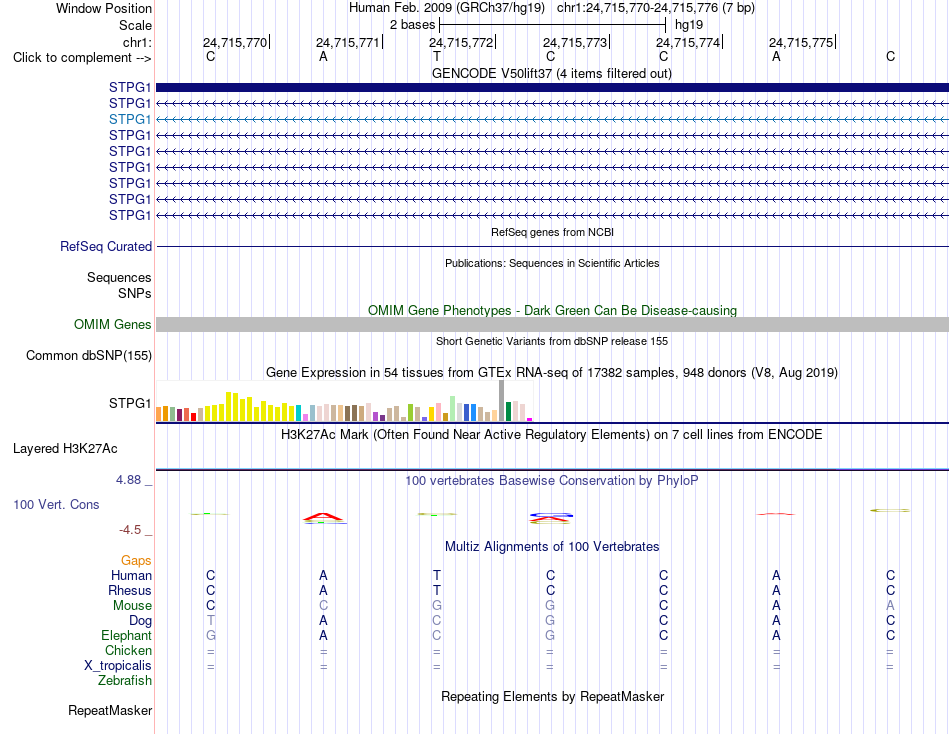Click header range chr1:24,715,770-24,715,776 (7 bp)
Image resolution: width=950 pixels, height=734 pixels.
(656, 8)
